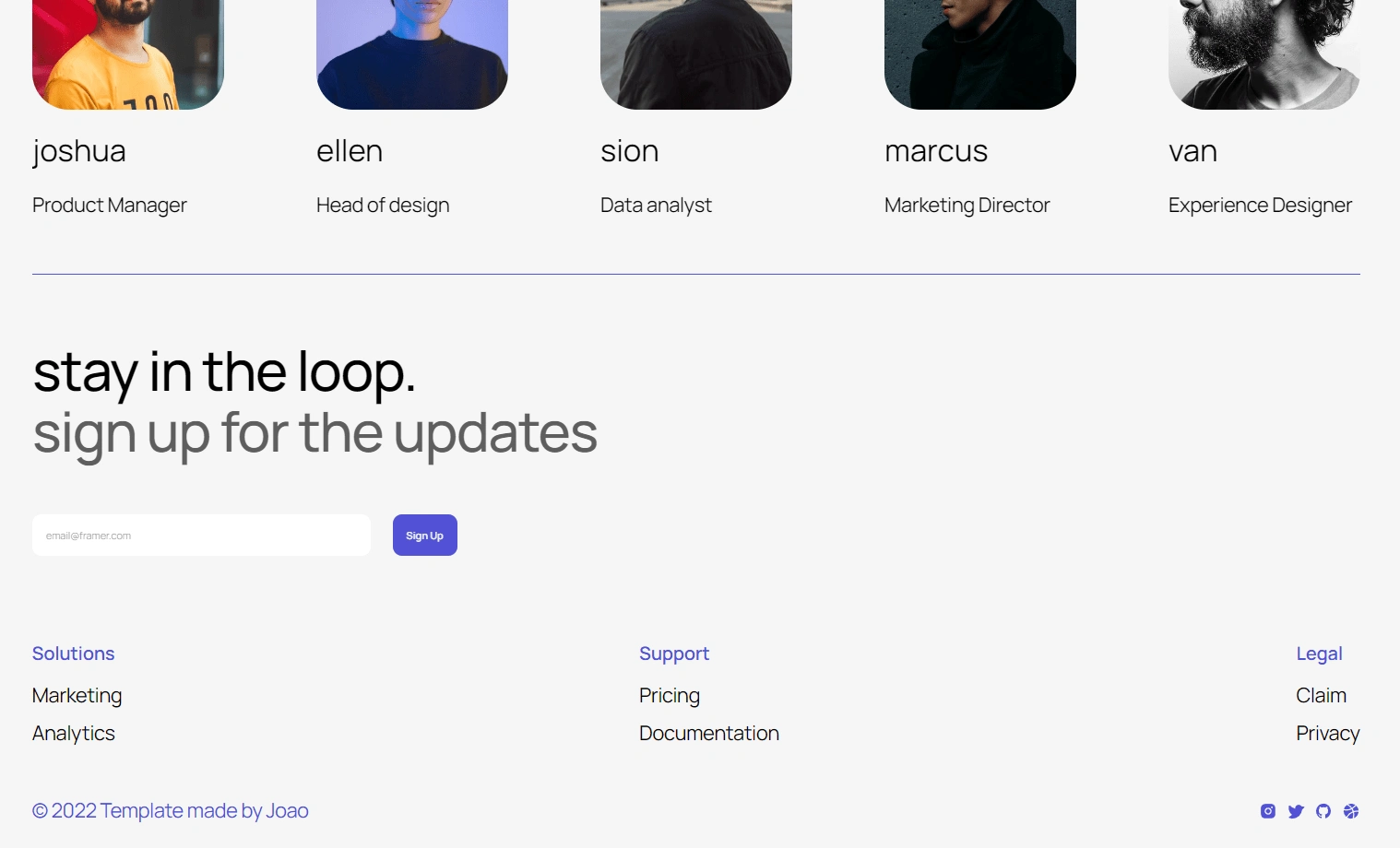
Task: Click sion's profile photo
Action: tap(696, 54)
